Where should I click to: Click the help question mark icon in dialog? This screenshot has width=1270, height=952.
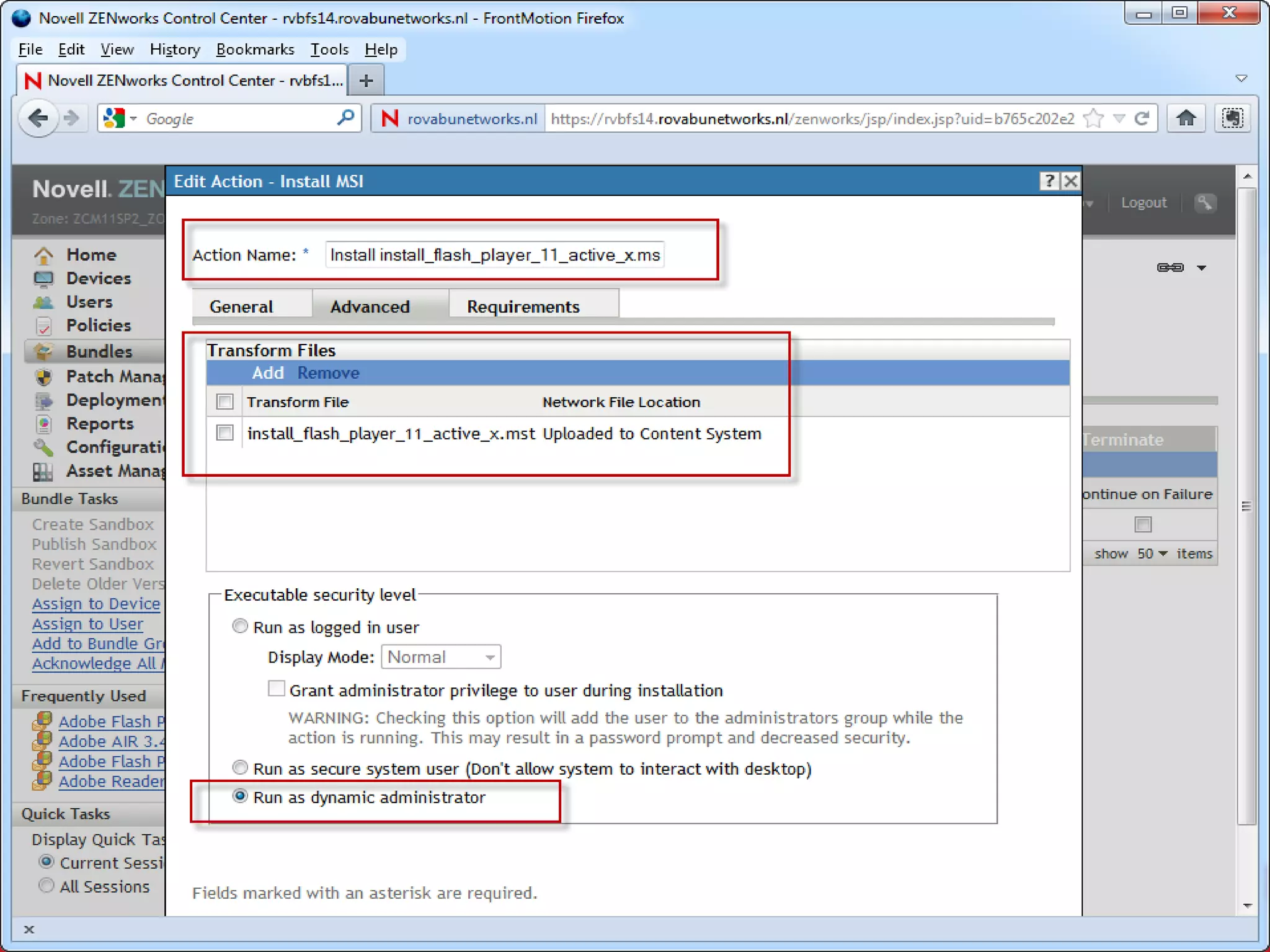click(x=1049, y=181)
